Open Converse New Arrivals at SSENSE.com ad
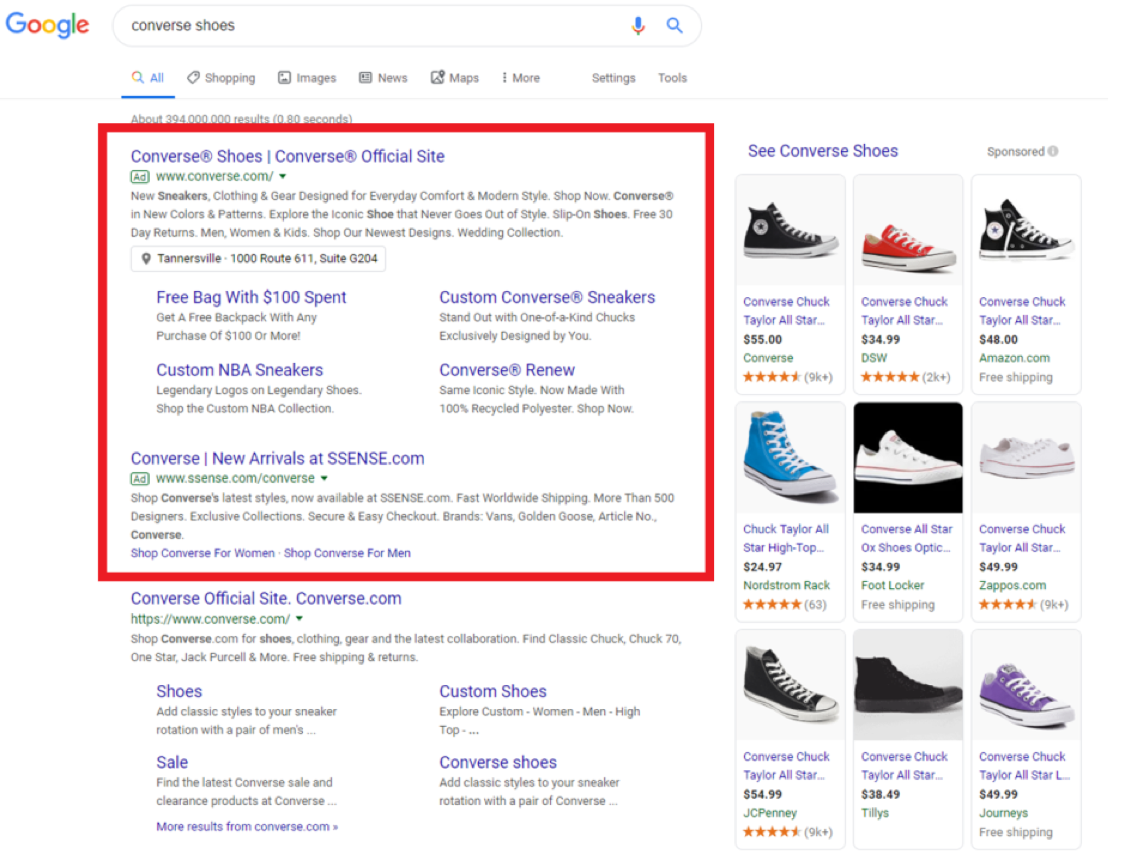Image resolution: width=1125 pixels, height=852 pixels. [278, 458]
